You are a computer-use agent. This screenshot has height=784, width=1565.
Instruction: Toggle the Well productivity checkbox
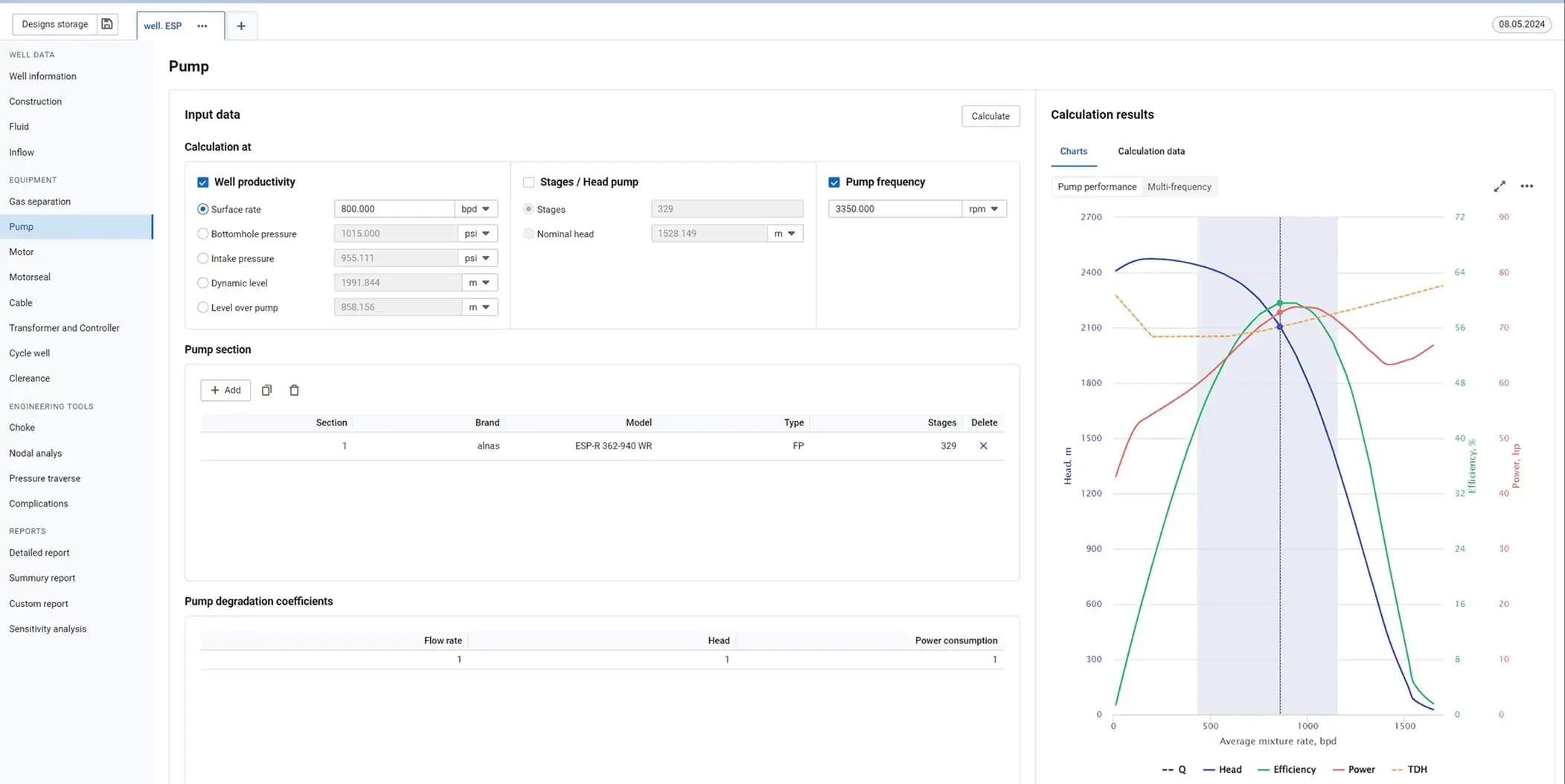click(202, 181)
